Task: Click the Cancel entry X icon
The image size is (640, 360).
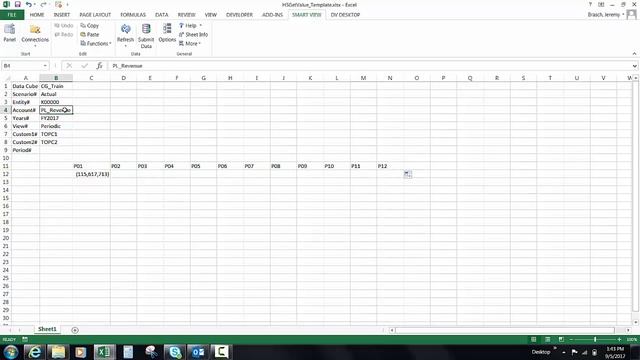Action: pos(69,66)
